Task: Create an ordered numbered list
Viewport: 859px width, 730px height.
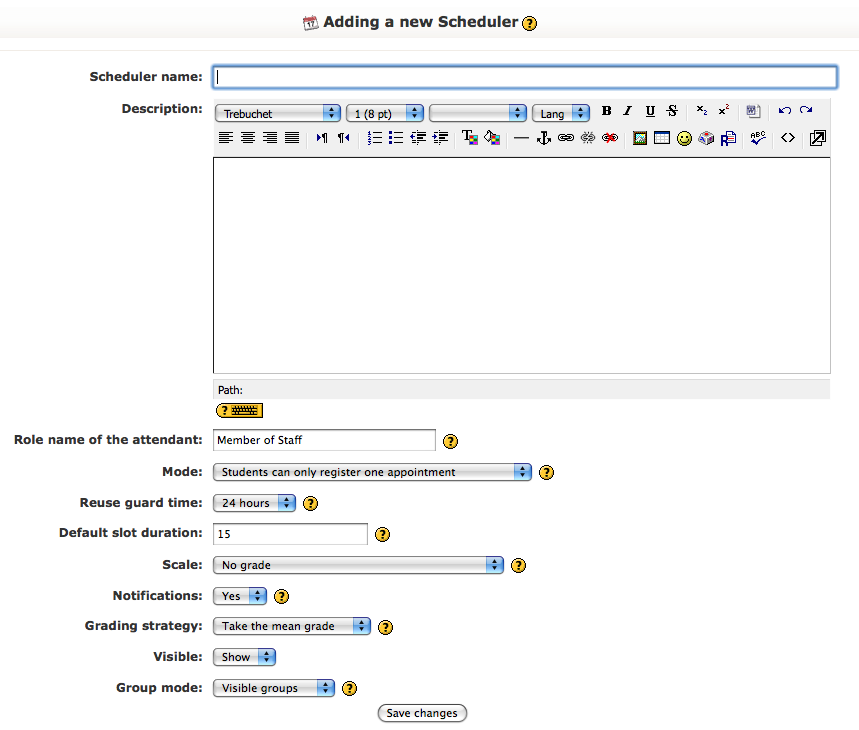Action: 375,138
